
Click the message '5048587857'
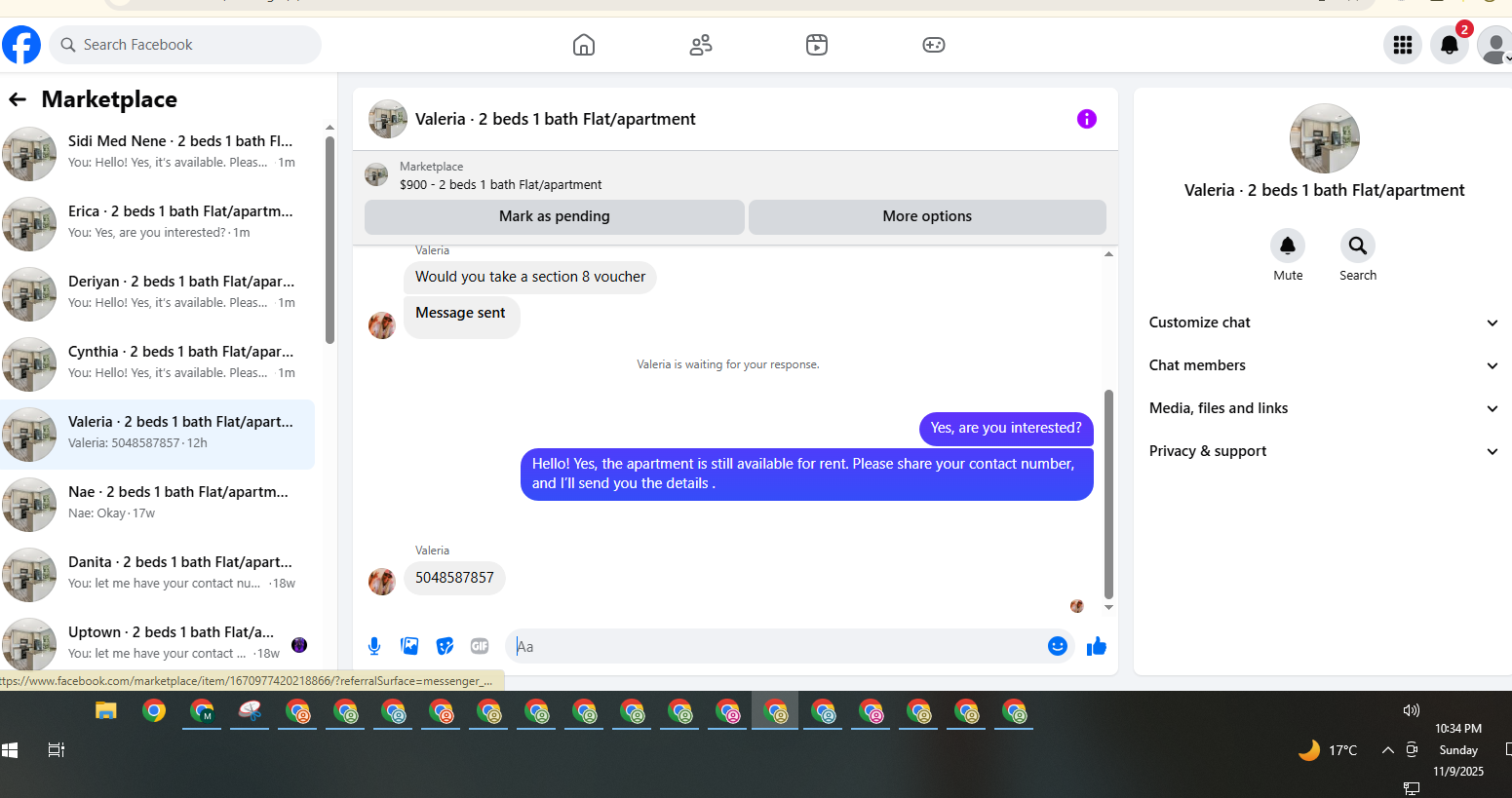454,578
